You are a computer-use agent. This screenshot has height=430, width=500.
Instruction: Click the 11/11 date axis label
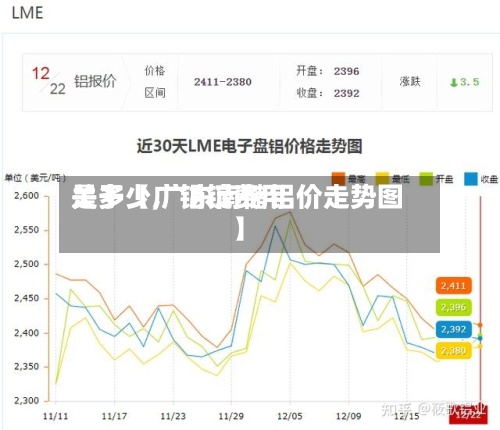[x=55, y=416]
